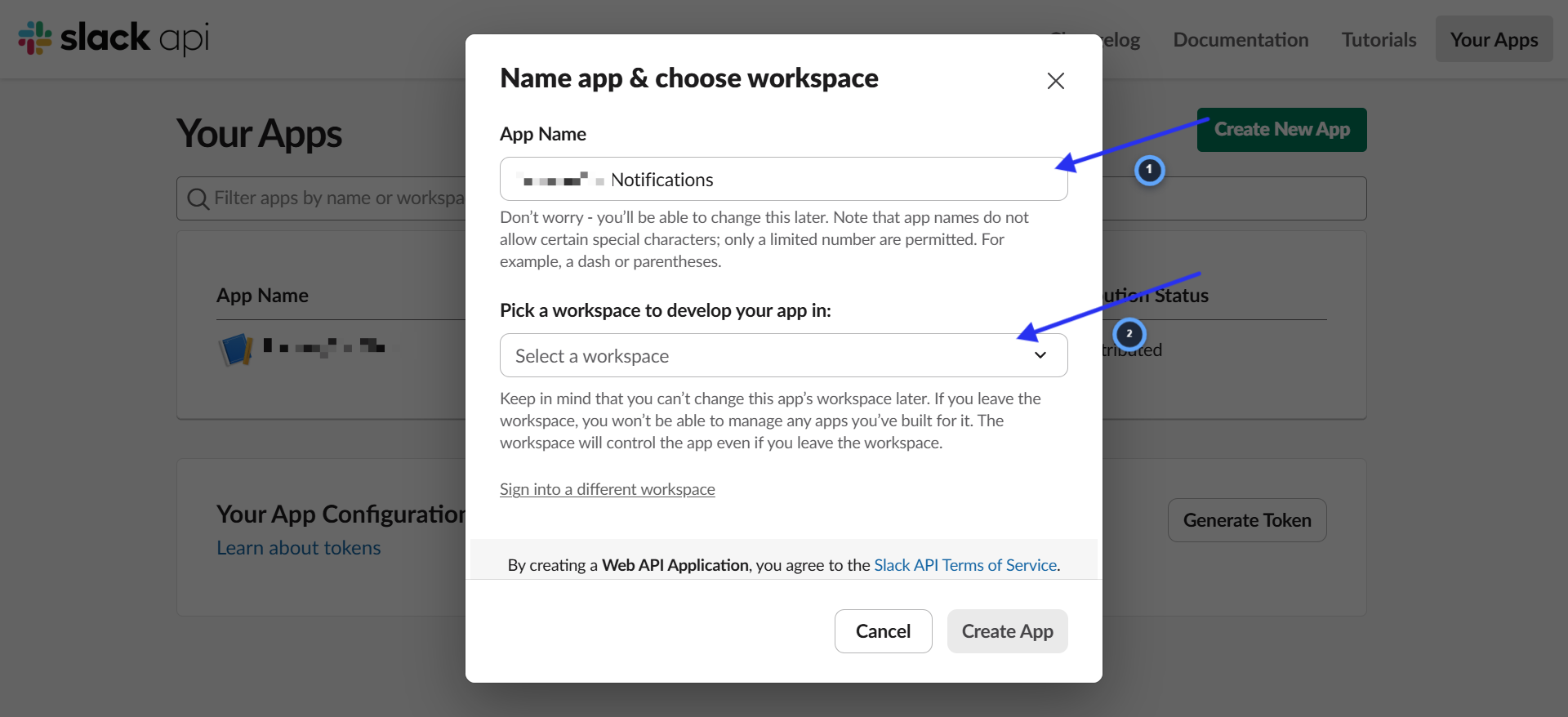Open the Tutorials menu item
This screenshot has width=1568, height=717.
coord(1379,39)
